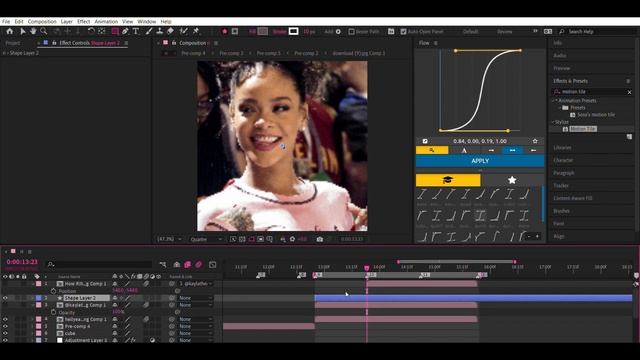Enable Frame Blending switch in timeline header

[188, 264]
